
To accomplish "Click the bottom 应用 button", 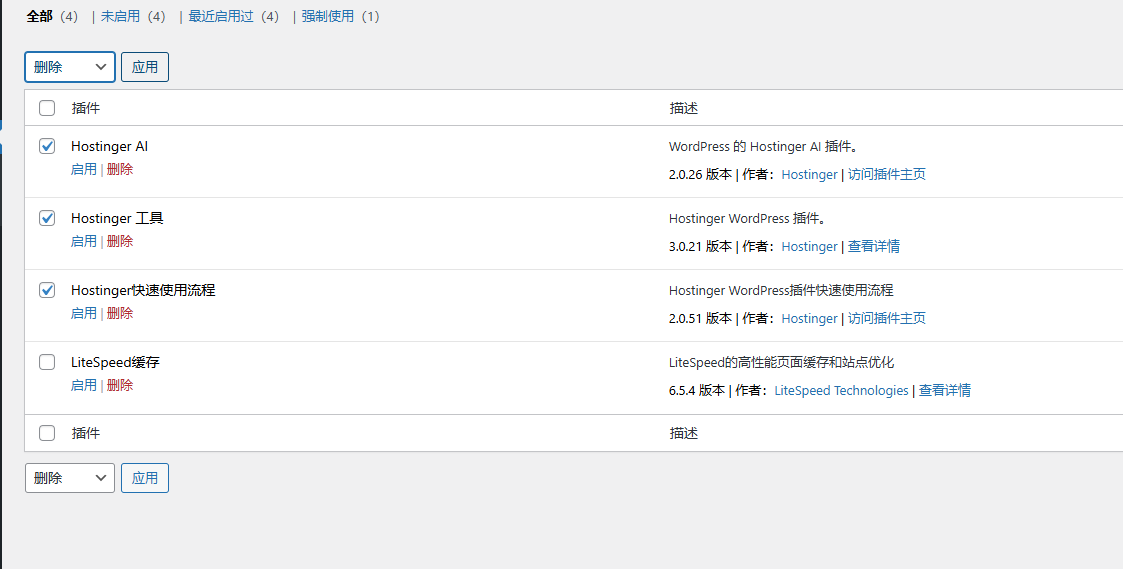I will 145,478.
